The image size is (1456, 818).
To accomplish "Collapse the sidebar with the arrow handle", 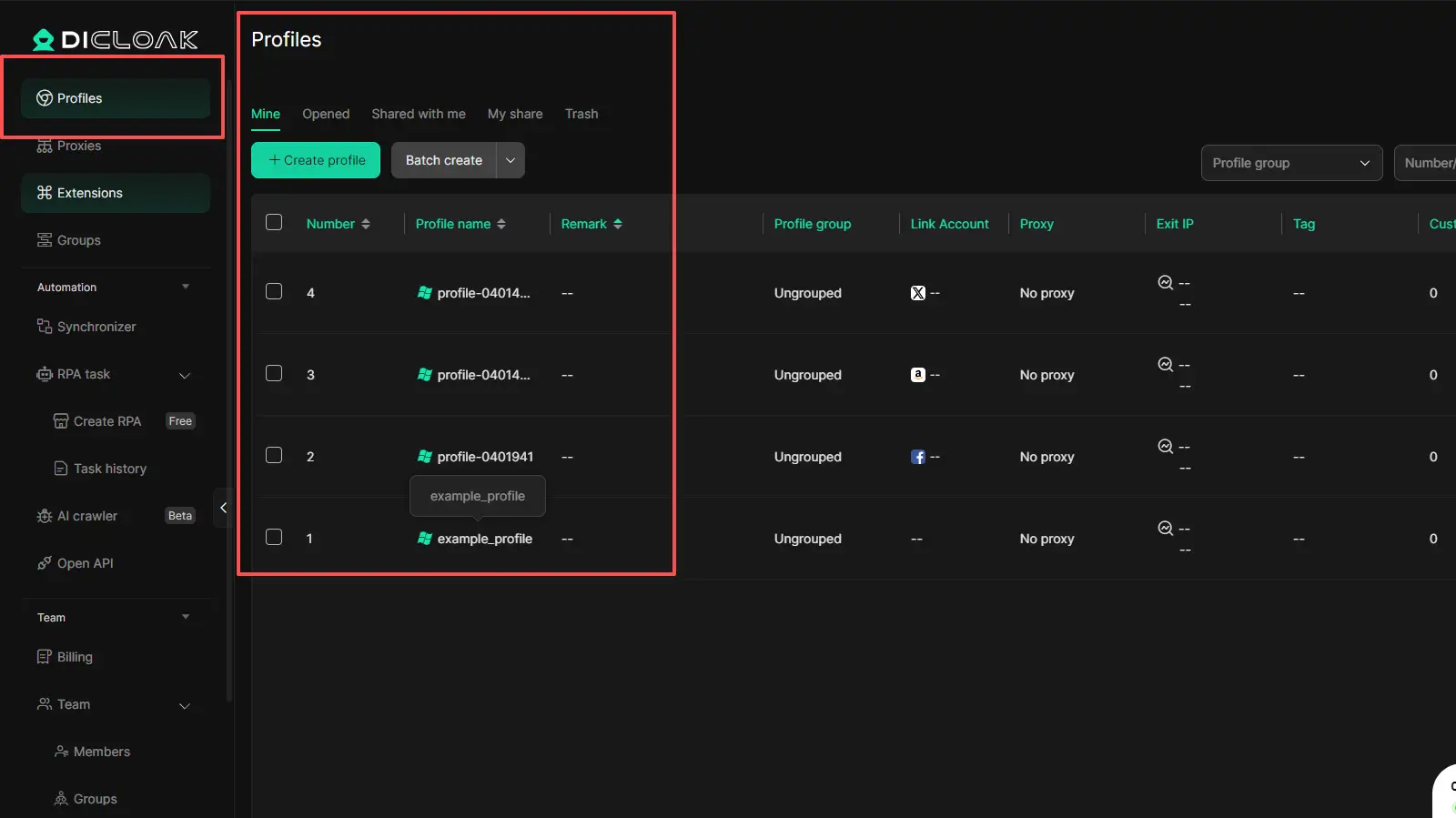I will 223,508.
